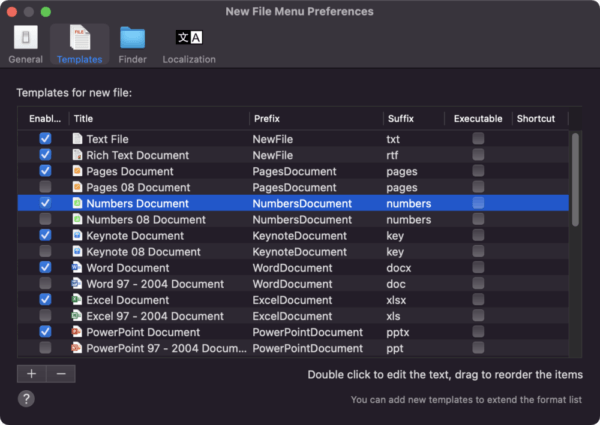Click the Excel Document file icon
This screenshot has height=425, width=600.
(x=77, y=299)
